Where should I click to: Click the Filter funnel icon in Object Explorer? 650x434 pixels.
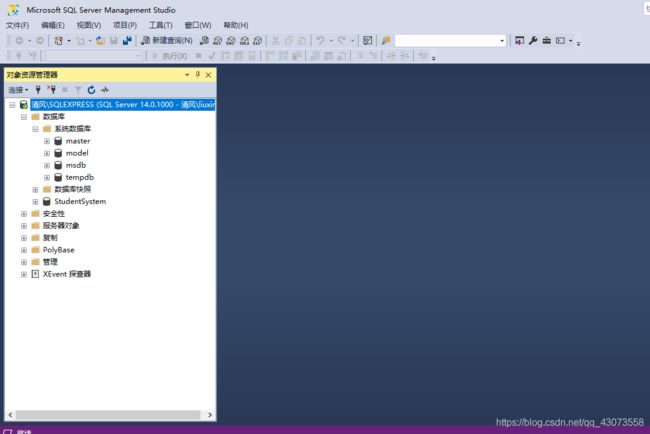(78, 90)
